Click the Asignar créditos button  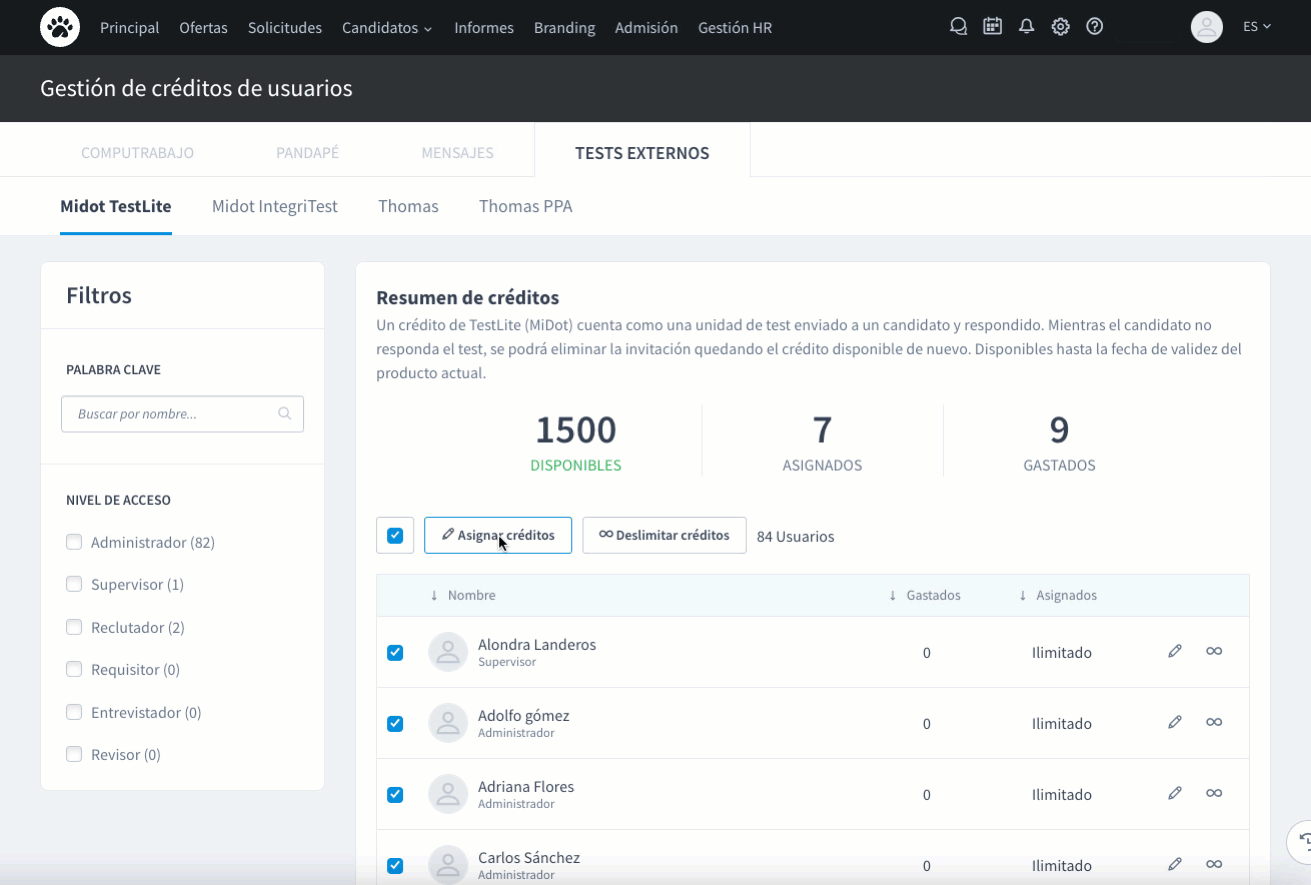[498, 535]
